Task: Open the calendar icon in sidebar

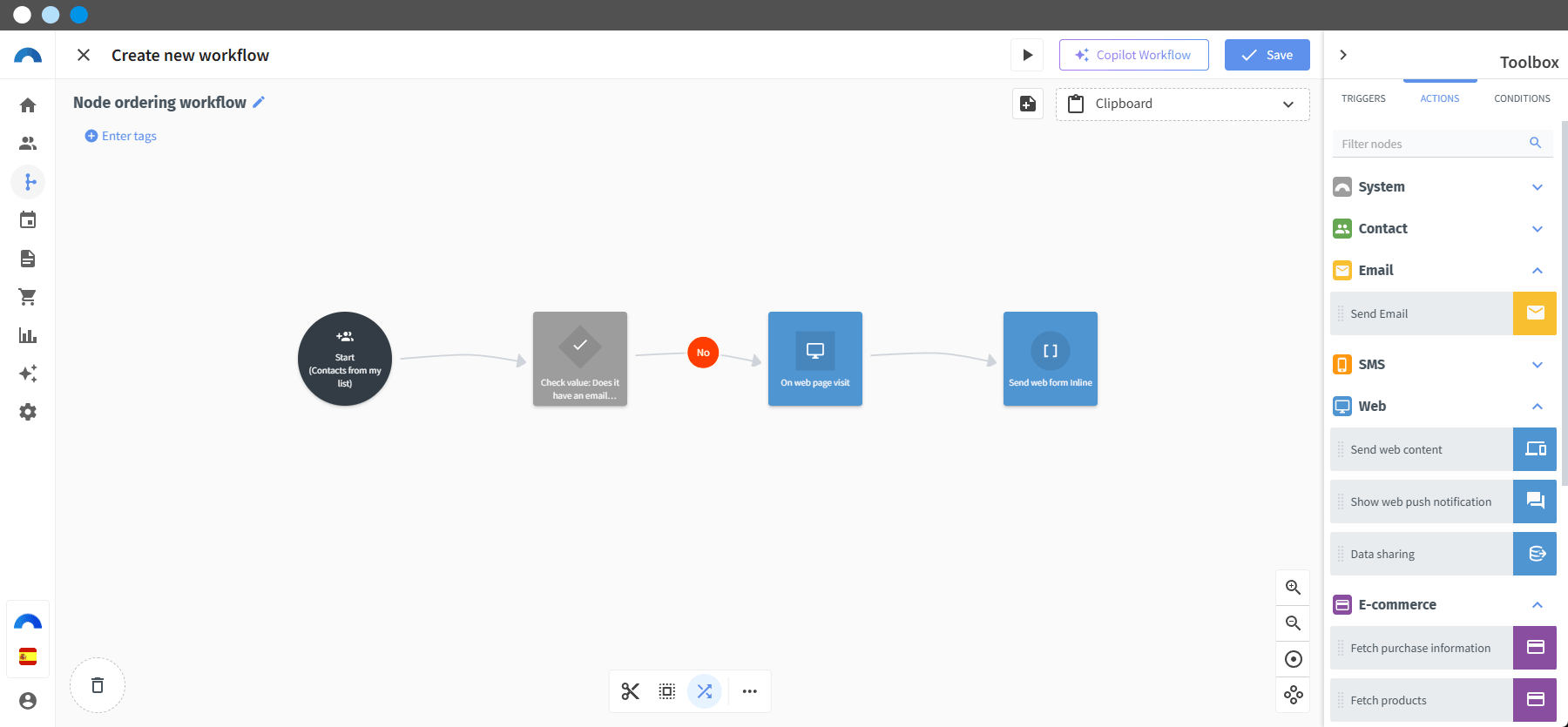Action: [x=28, y=220]
